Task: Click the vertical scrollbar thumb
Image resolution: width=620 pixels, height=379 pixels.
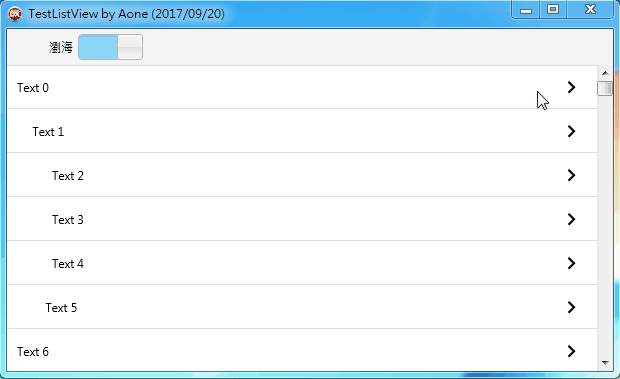Action: pos(605,88)
